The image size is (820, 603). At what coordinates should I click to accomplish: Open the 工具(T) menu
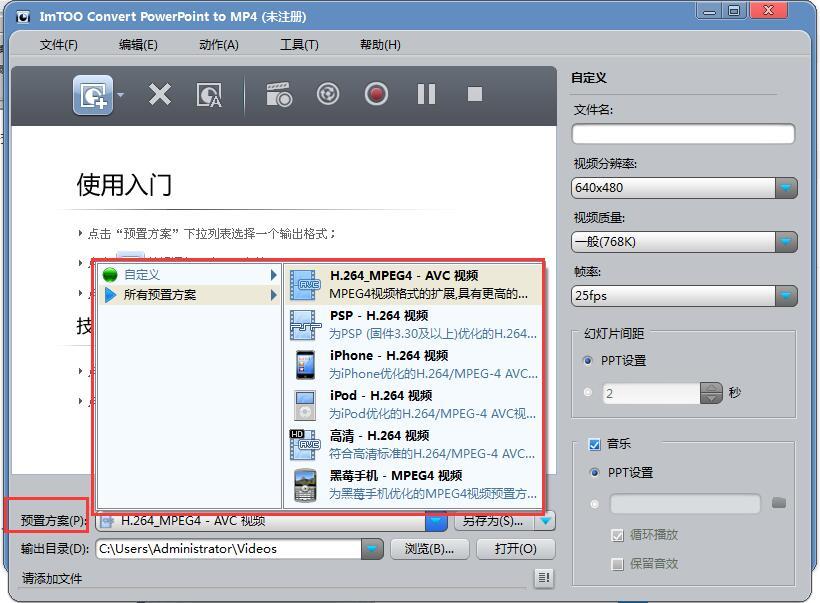coord(299,45)
